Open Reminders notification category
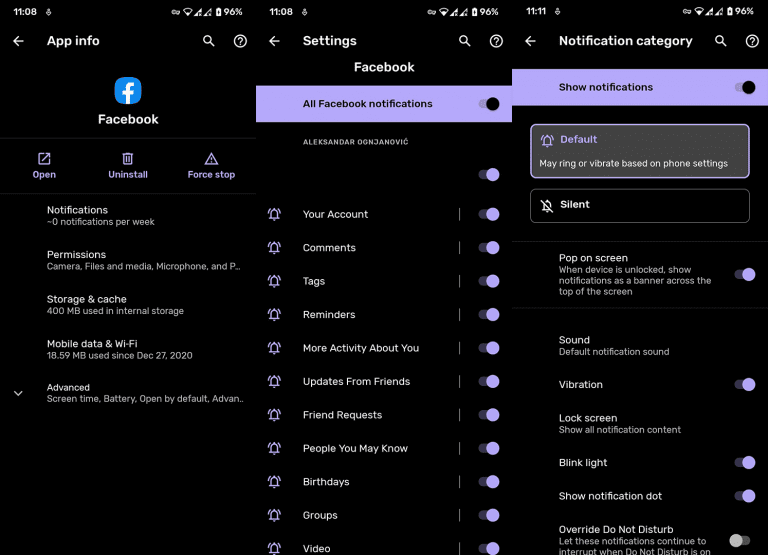The height and width of the screenshot is (555, 768). point(329,314)
